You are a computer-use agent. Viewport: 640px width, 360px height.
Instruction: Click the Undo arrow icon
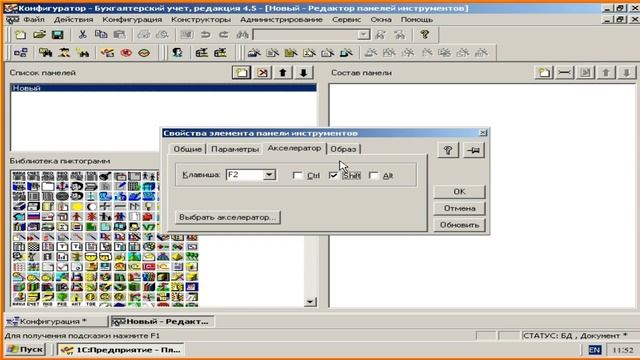pos(205,35)
